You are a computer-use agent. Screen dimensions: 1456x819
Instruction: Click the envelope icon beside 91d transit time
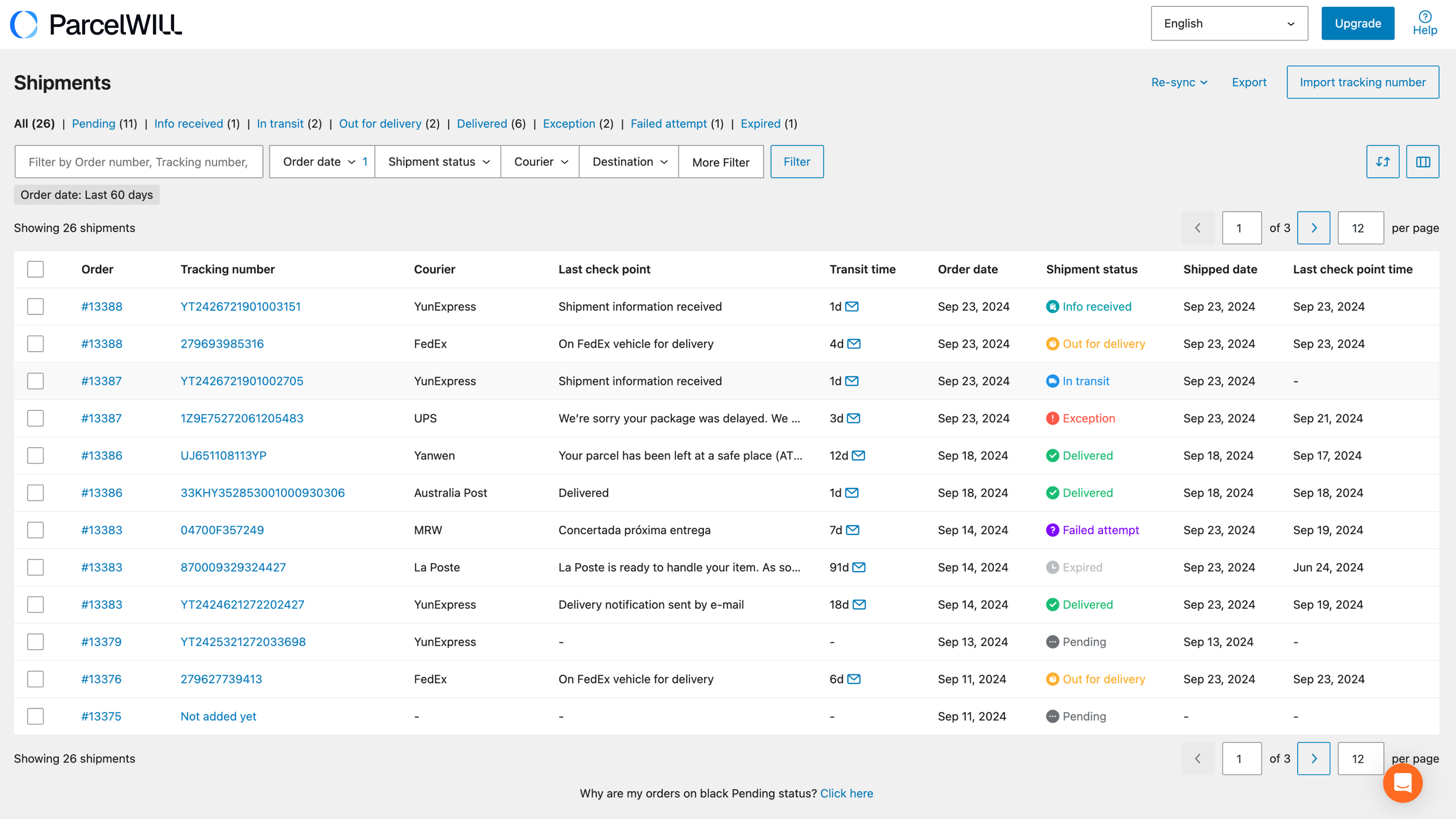[x=858, y=567]
